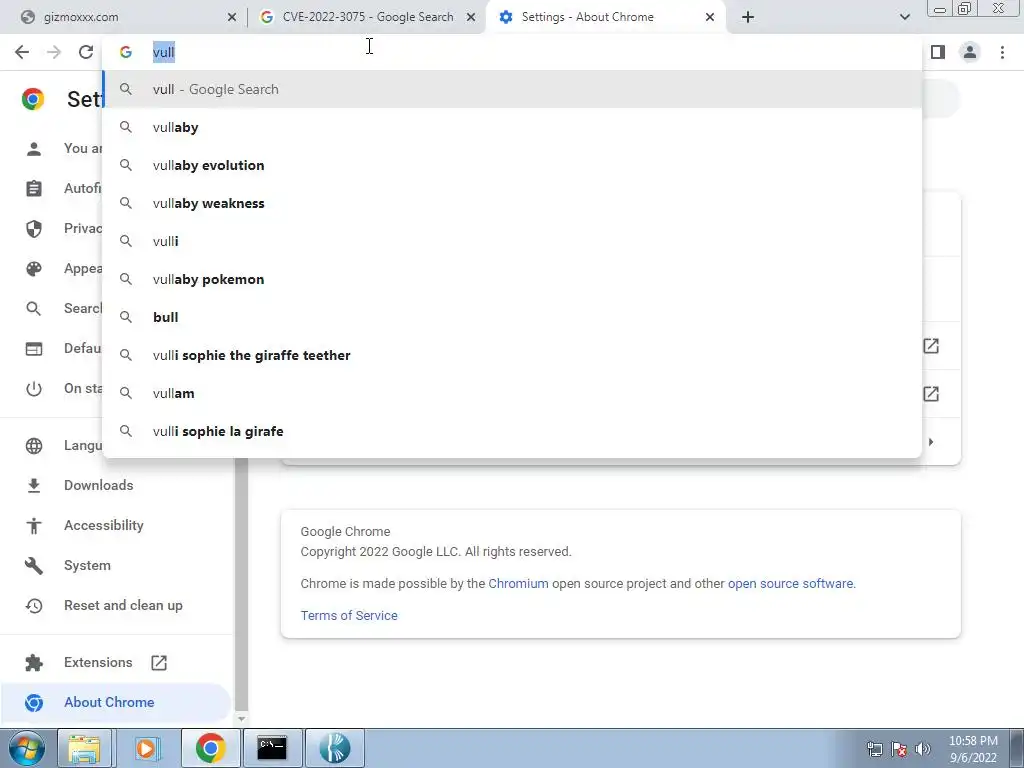Select the 'vullam' suggestion
The image size is (1024, 768).
(513, 392)
